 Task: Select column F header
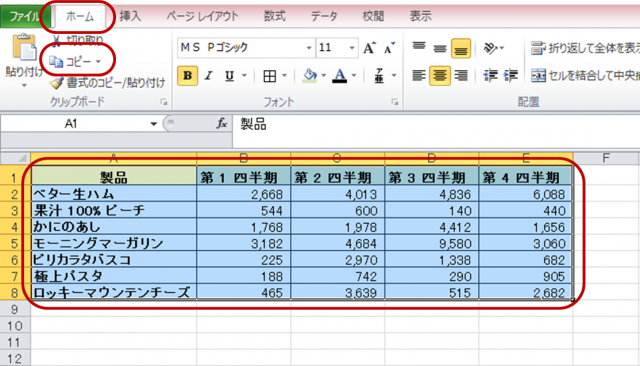[x=606, y=158]
